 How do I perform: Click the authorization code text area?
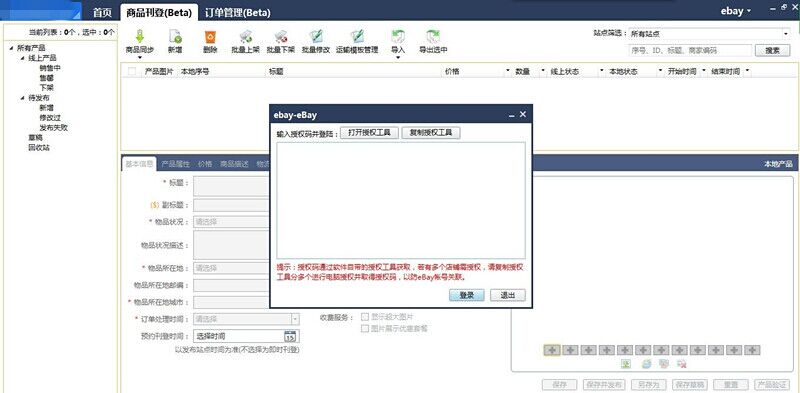point(401,201)
